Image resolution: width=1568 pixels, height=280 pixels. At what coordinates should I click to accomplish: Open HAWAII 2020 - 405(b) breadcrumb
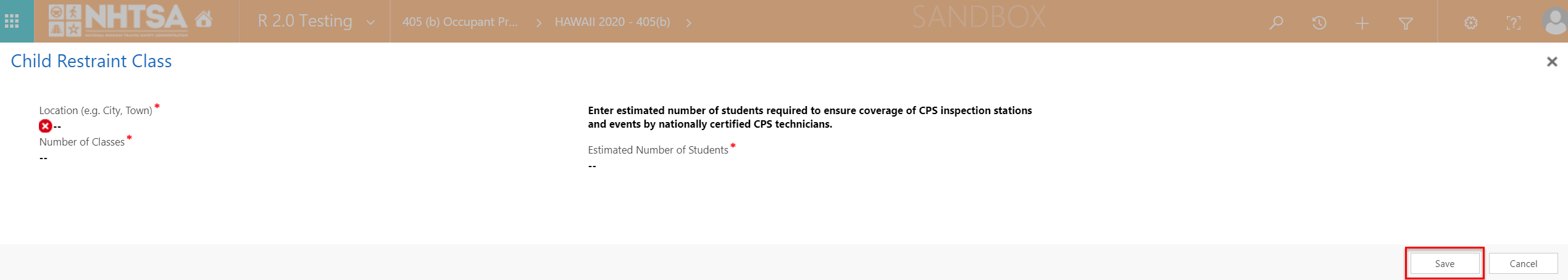point(612,22)
